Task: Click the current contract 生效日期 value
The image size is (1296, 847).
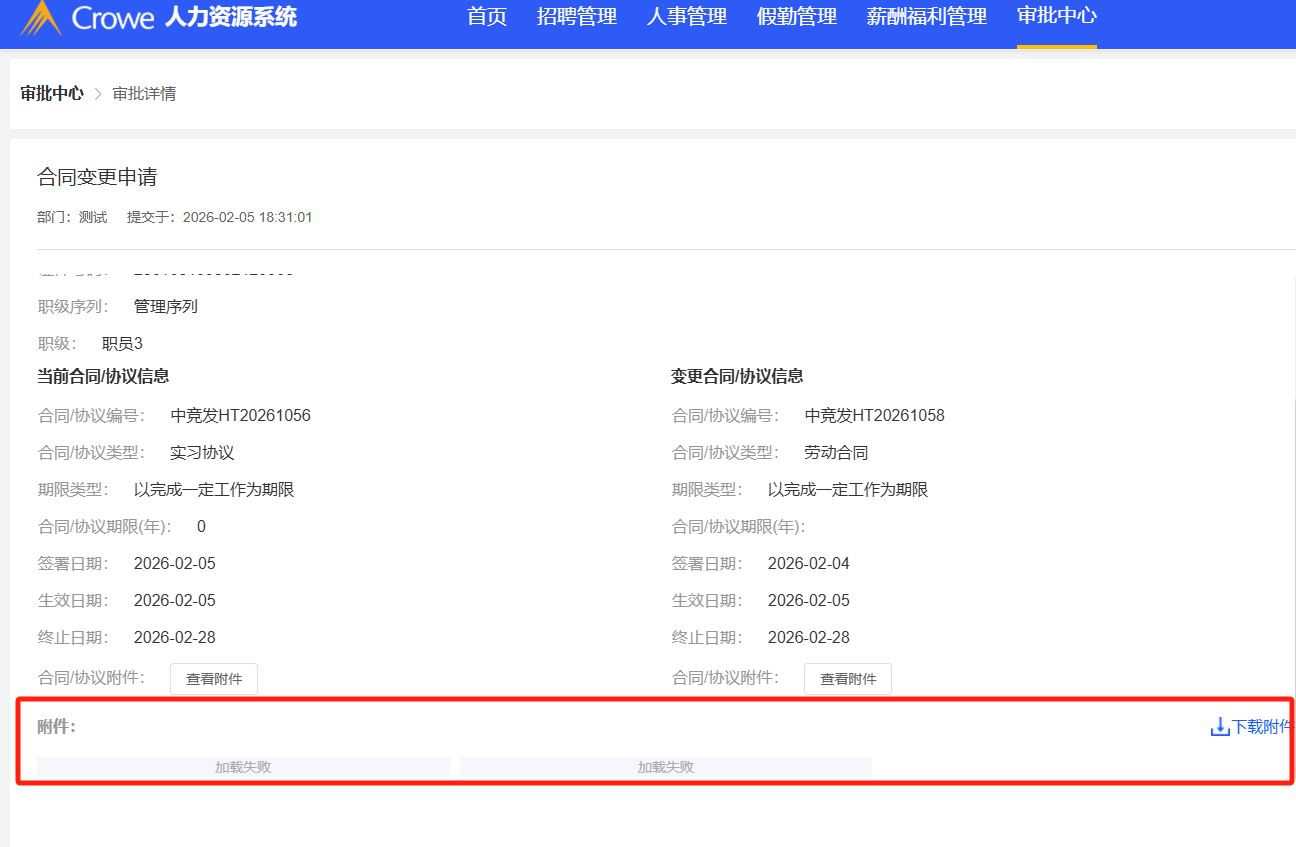Action: pyautogui.click(x=175, y=601)
